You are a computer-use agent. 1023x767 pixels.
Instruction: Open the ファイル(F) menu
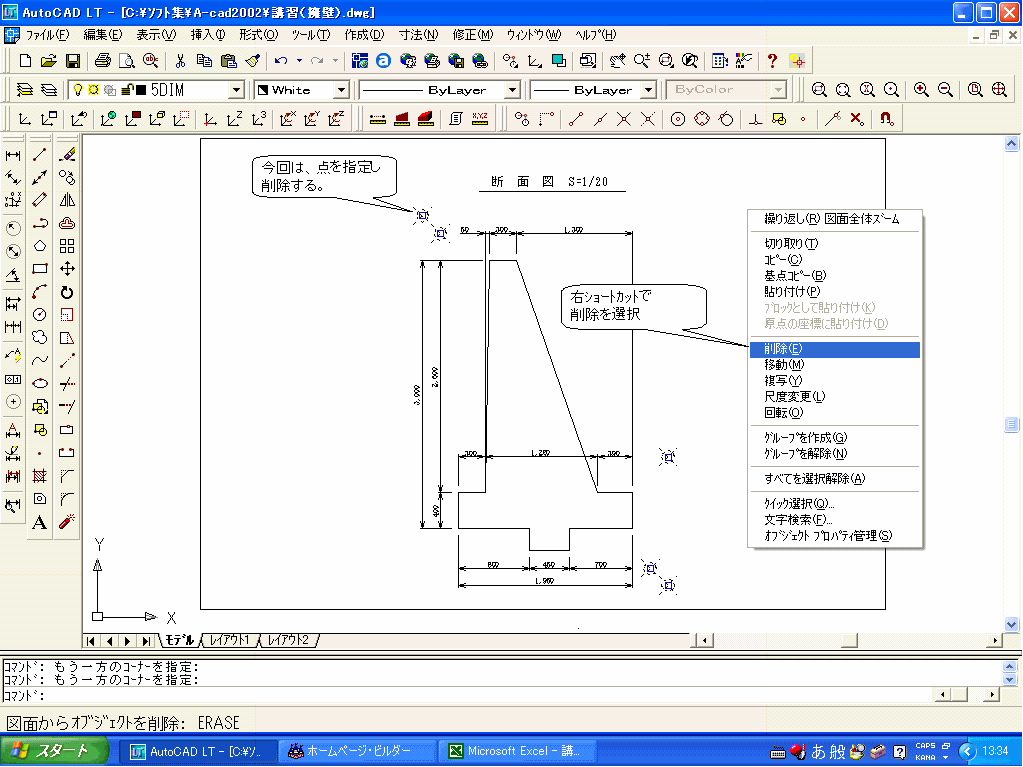pyautogui.click(x=47, y=35)
